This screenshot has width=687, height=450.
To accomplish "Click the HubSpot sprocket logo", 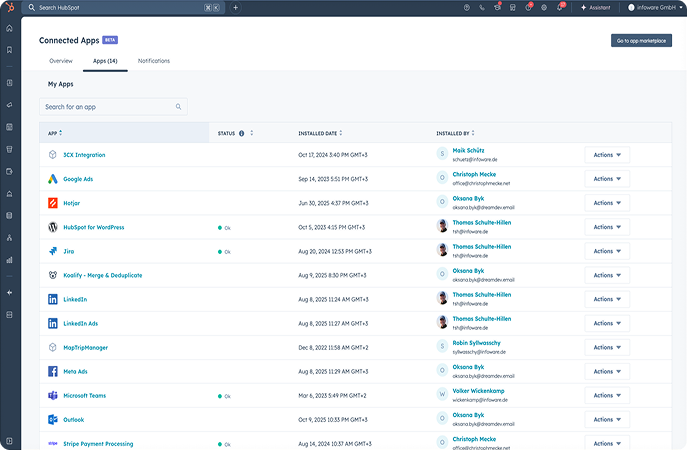I will [10, 7].
